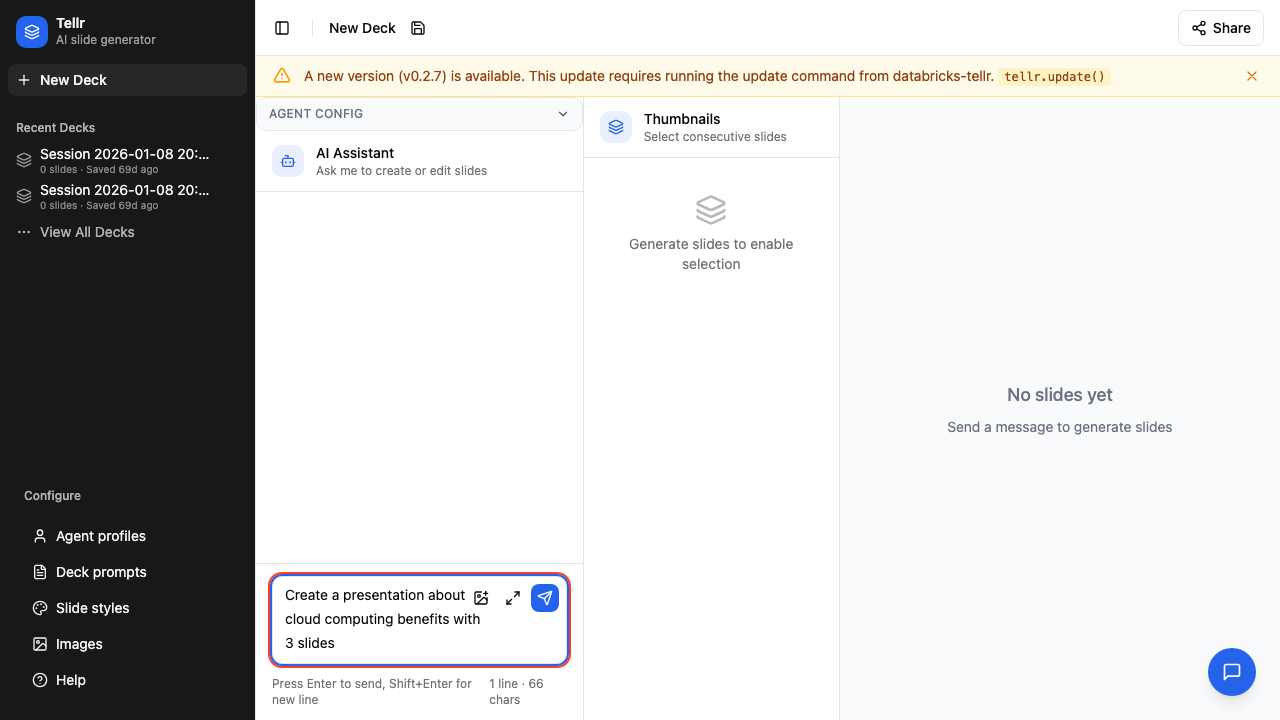Open Slide styles settings
Screen dimensions: 1280x720
[x=92, y=608]
